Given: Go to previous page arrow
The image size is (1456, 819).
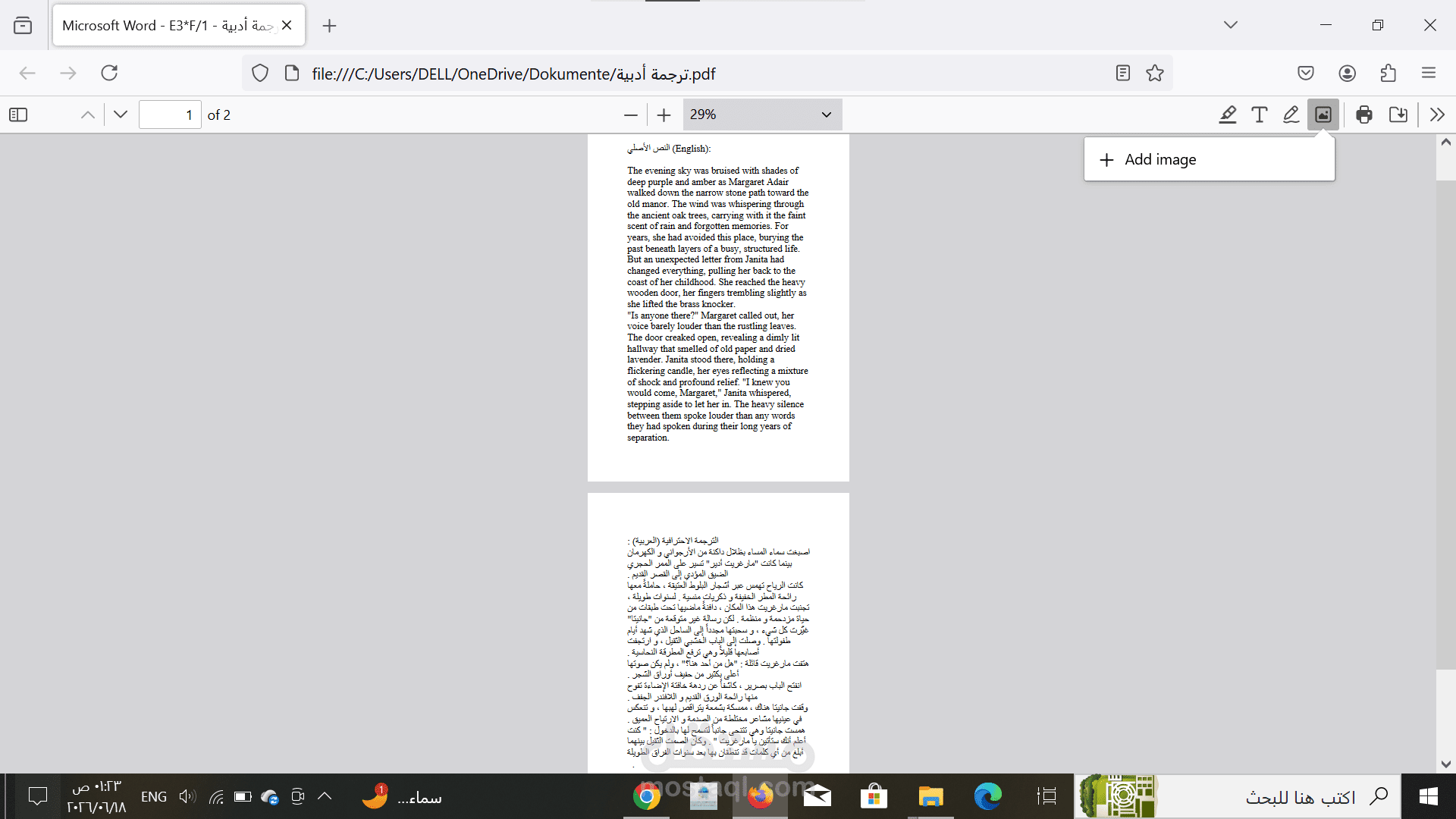Looking at the screenshot, I should [88, 115].
